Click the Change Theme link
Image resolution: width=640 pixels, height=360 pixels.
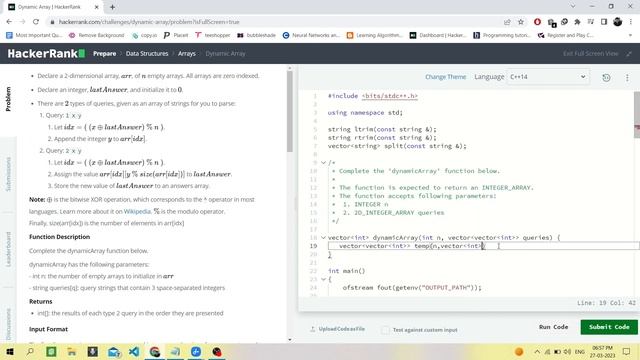coord(445,77)
